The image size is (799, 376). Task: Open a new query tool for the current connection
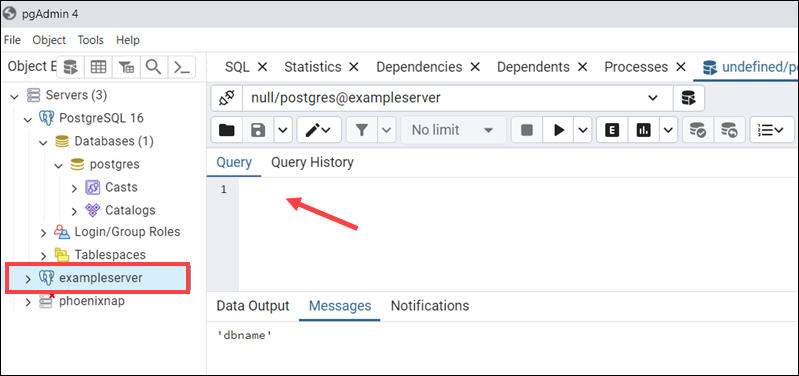coord(689,98)
